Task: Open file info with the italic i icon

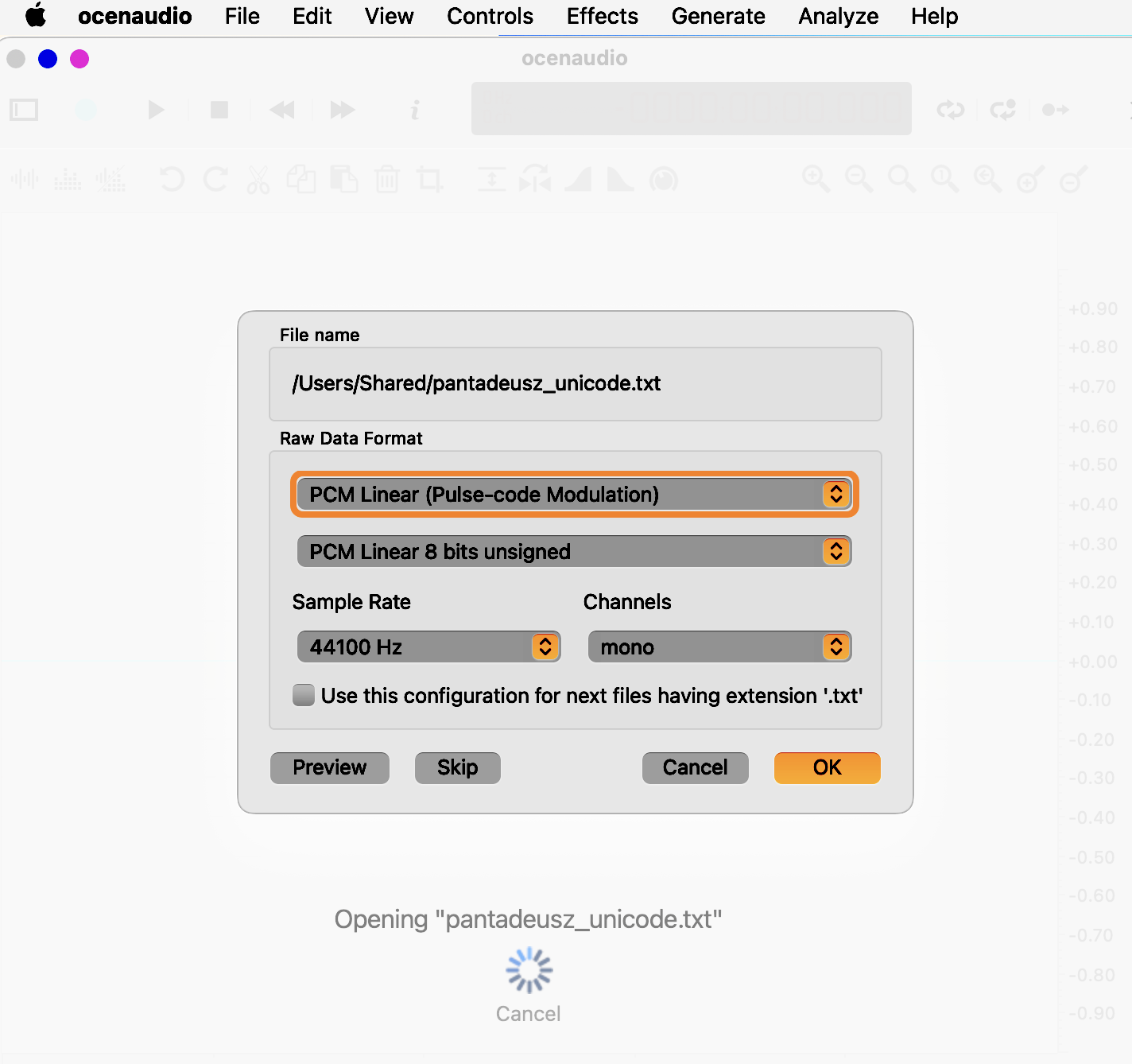Action: pos(414,110)
